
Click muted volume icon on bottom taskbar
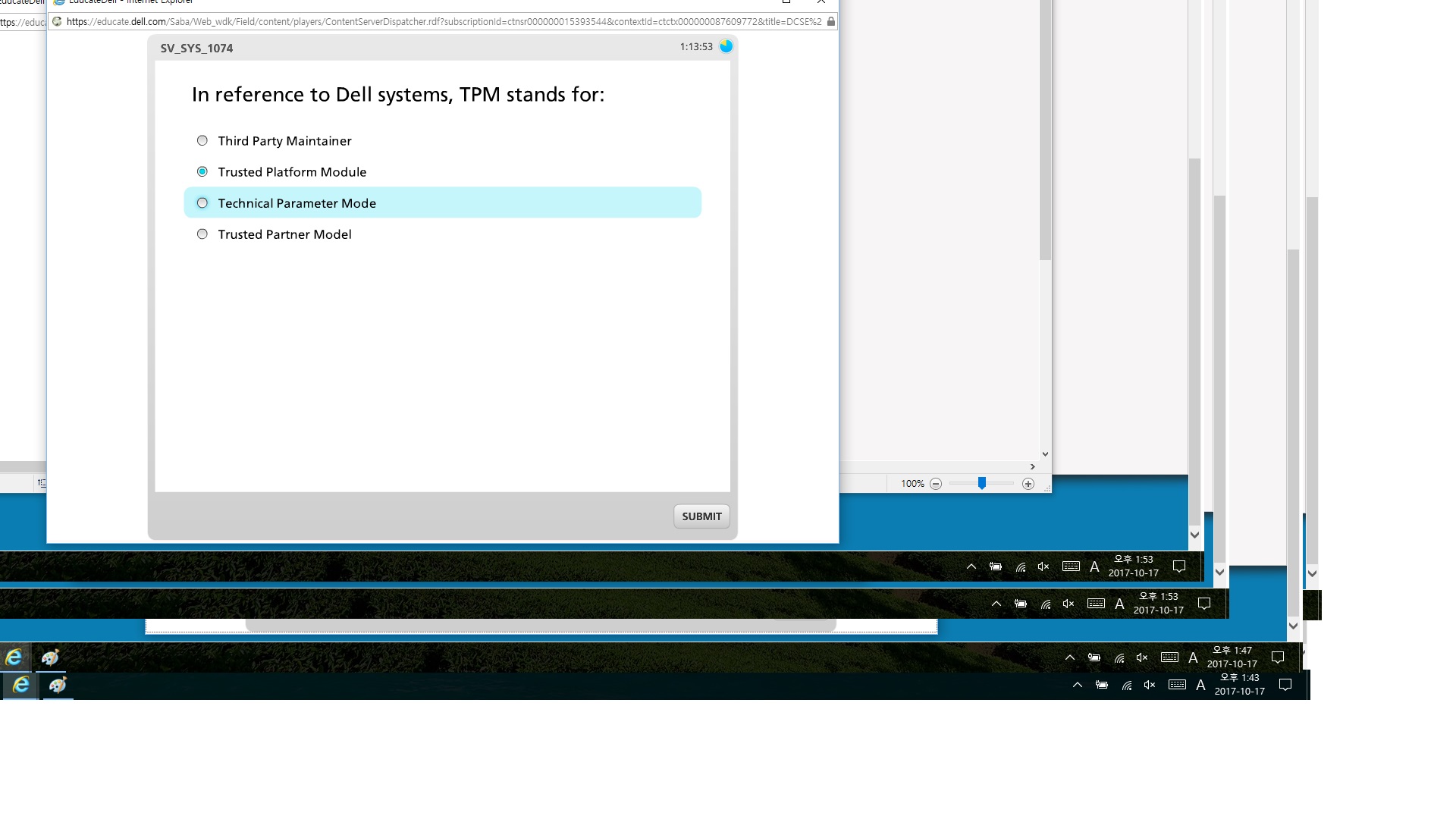tap(1150, 685)
